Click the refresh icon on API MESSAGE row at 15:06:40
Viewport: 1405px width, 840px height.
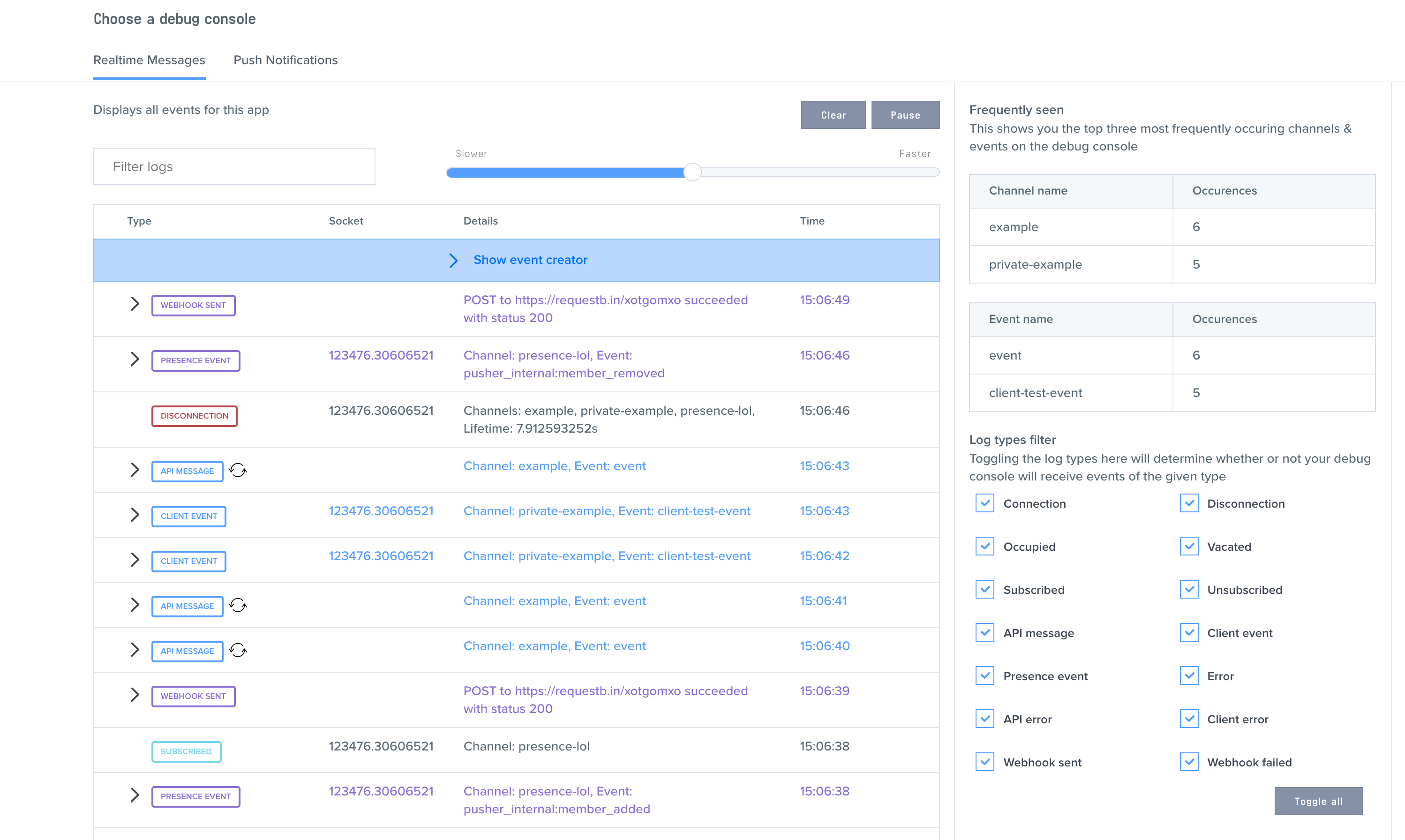pyautogui.click(x=237, y=651)
